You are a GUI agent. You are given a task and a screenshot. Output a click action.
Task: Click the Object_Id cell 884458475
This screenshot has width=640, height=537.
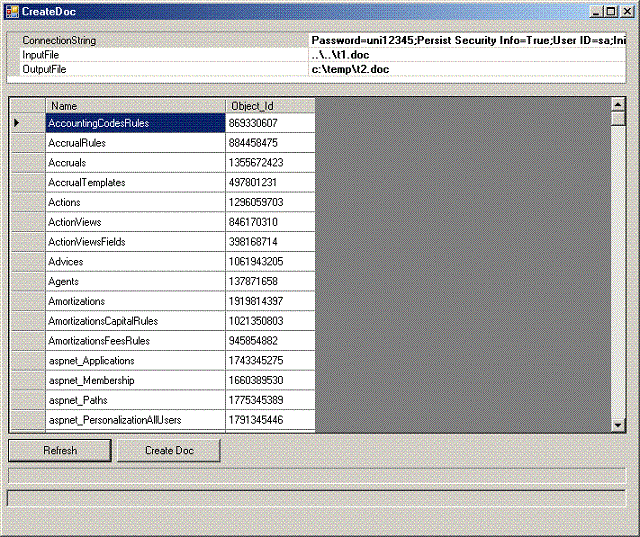[x=270, y=143]
